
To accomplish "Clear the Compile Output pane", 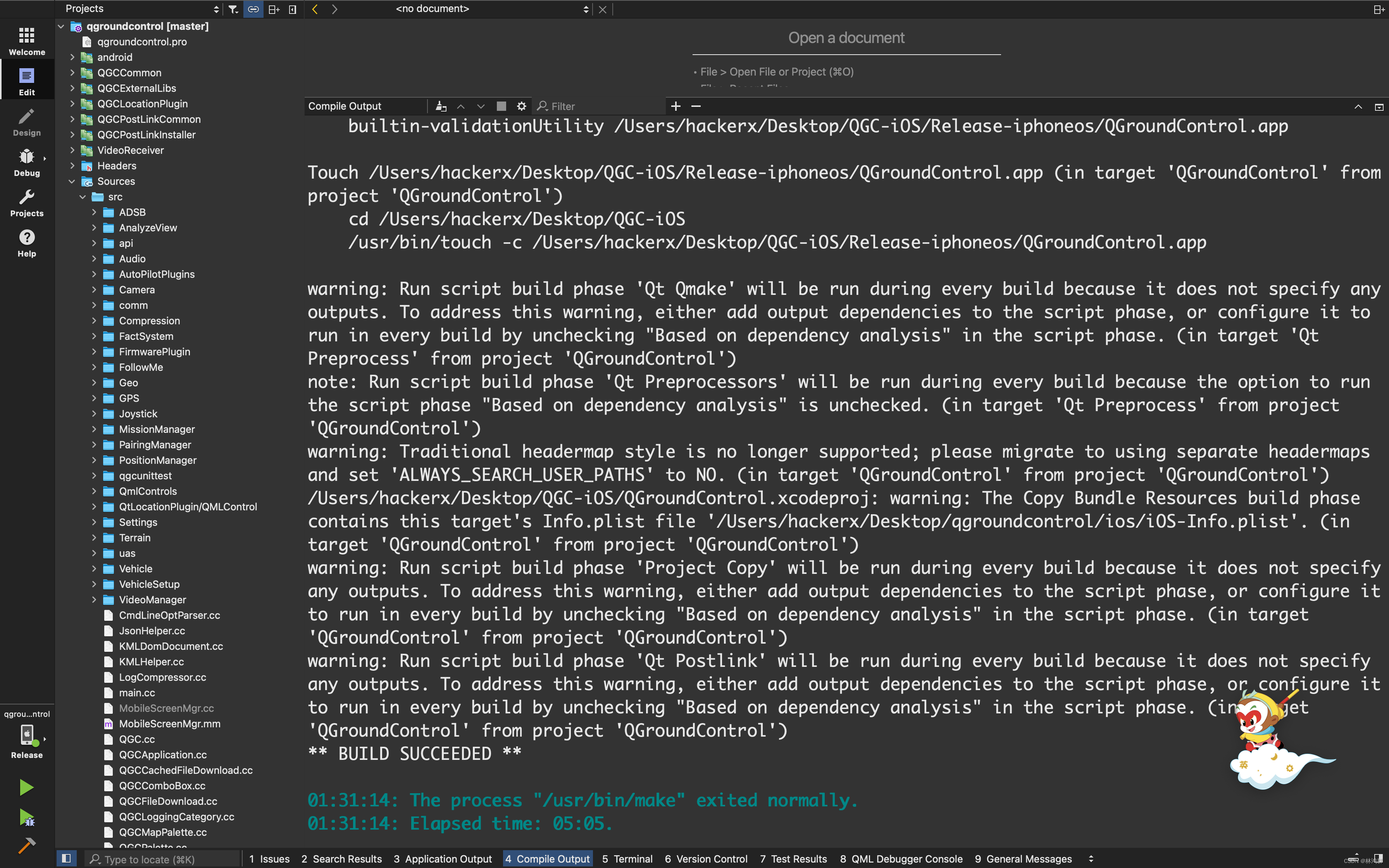I will coord(441,106).
